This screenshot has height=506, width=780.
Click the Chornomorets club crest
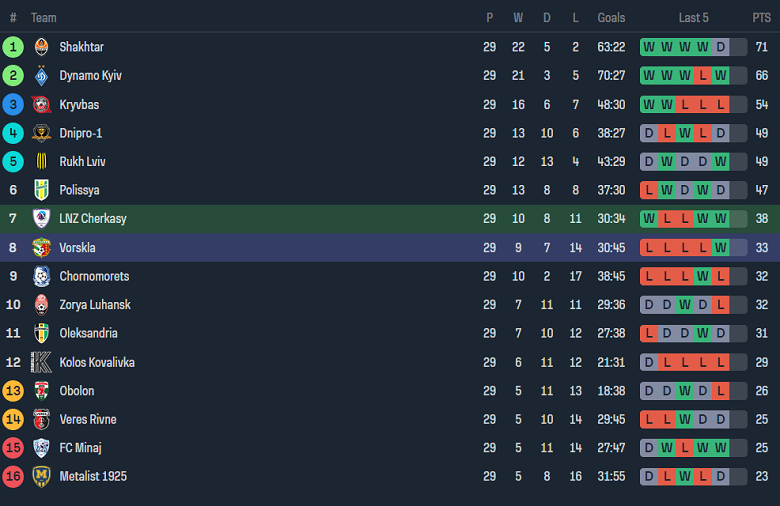41,276
